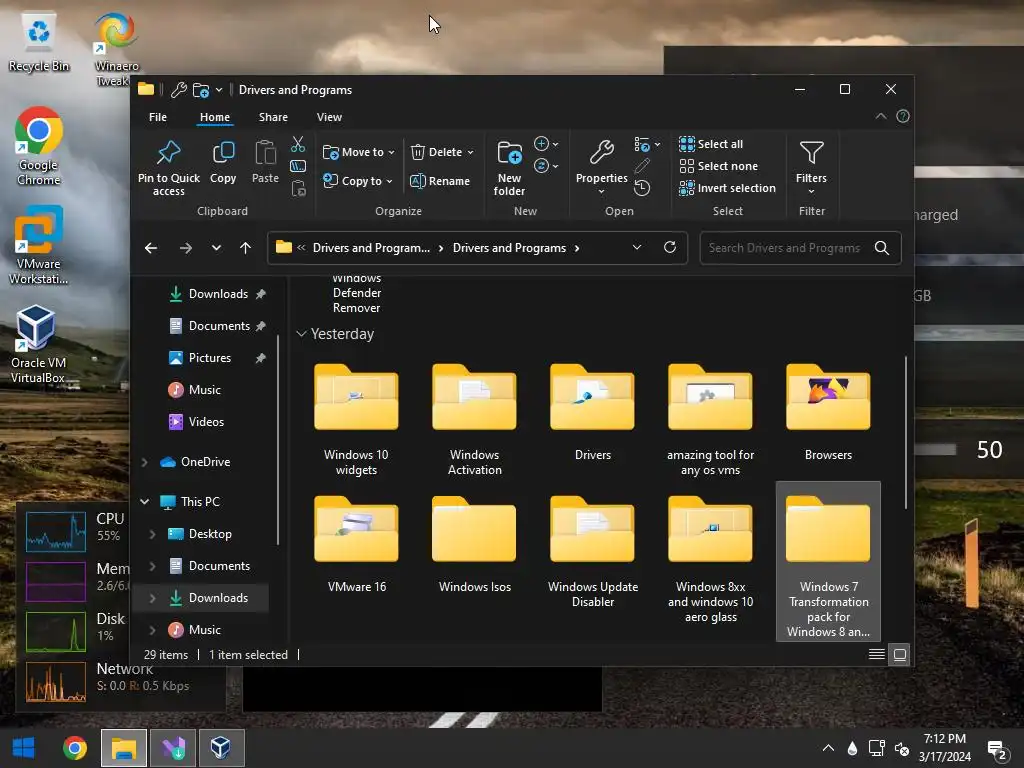Select VMware 16 folder
Screen dimensions: 1024x768
(357, 545)
